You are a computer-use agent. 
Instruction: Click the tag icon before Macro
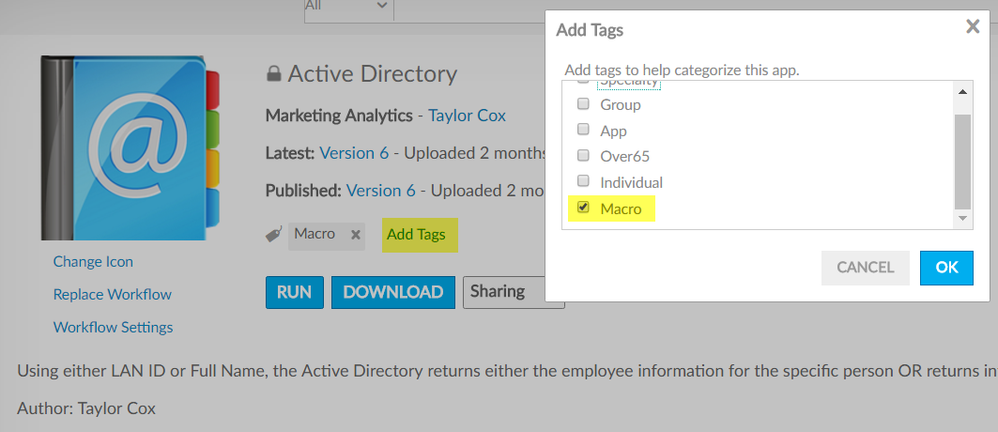[273, 235]
